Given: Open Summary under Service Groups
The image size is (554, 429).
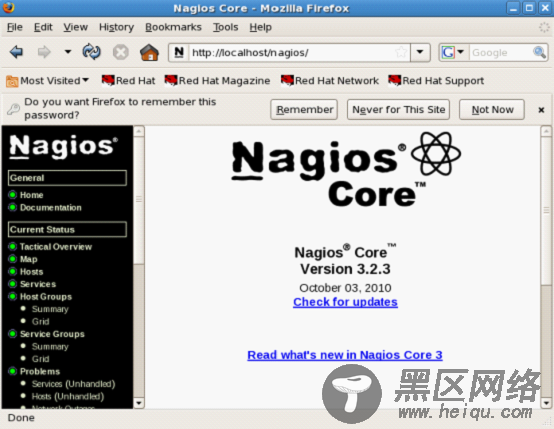Looking at the screenshot, I should [50, 346].
